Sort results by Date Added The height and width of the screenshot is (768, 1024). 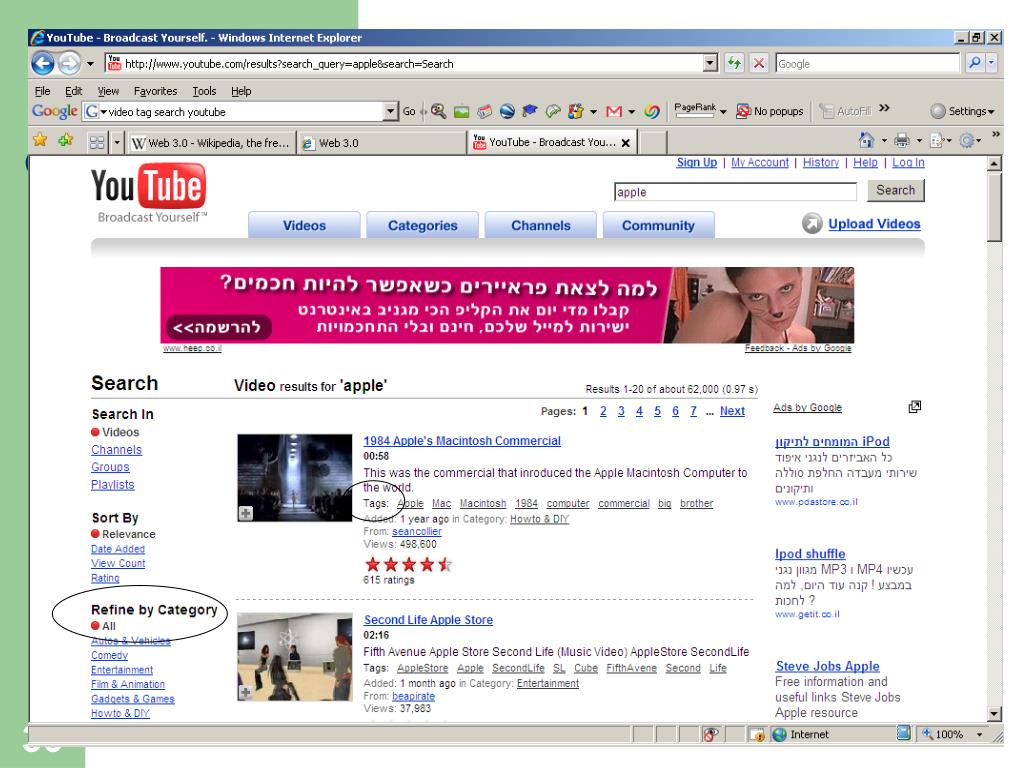[118, 549]
